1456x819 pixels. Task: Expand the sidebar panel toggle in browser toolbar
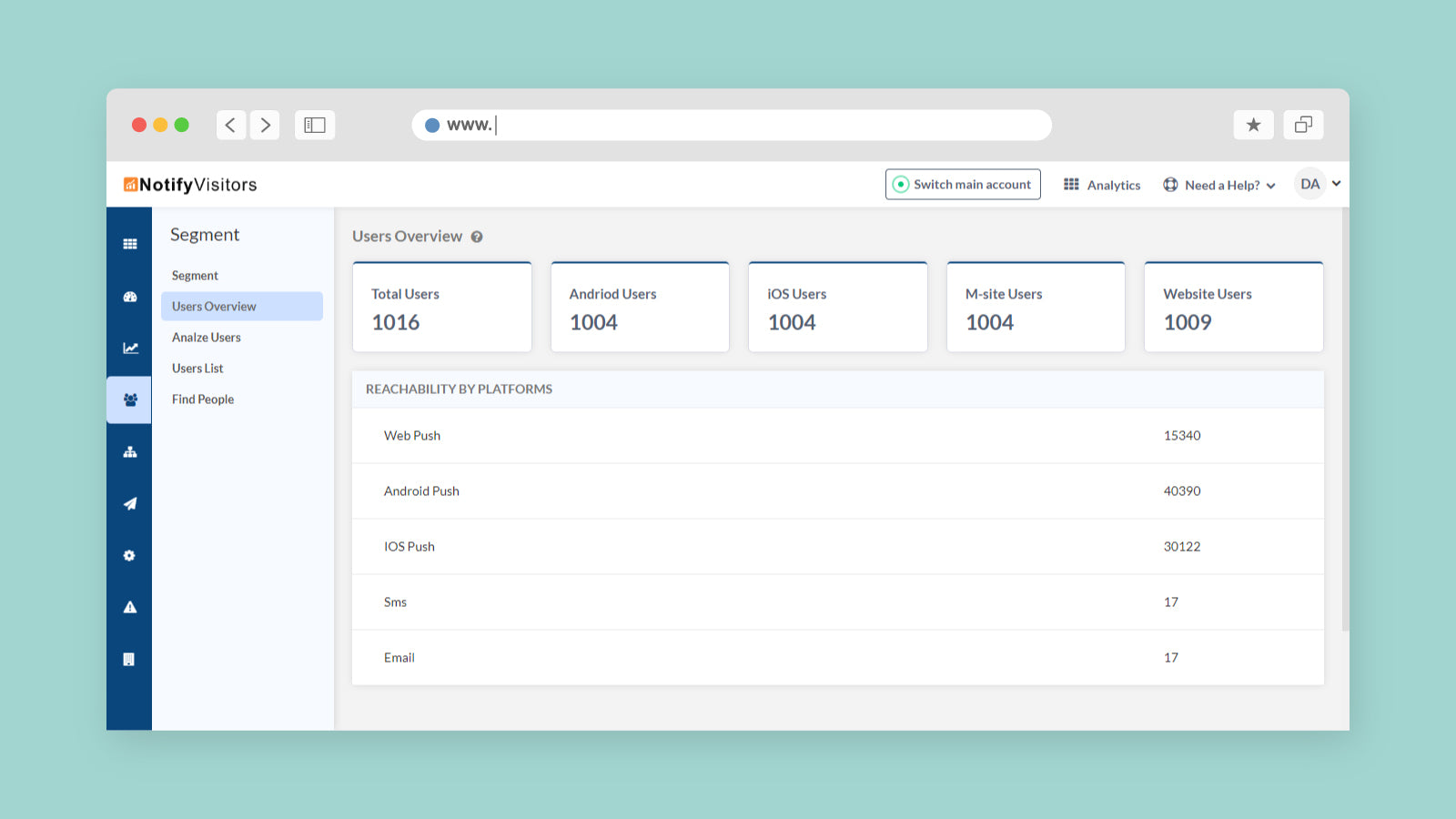tap(314, 125)
